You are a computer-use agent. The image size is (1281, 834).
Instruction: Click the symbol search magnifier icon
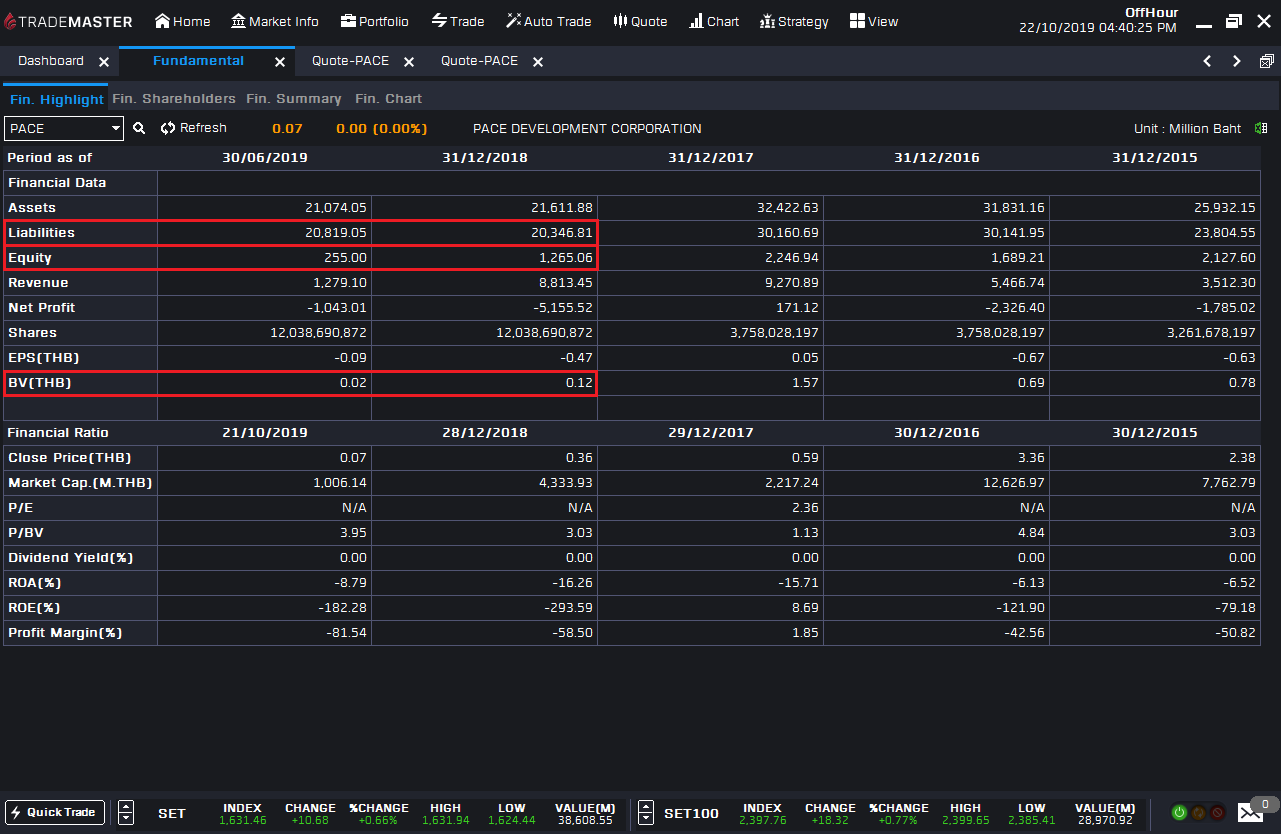pyautogui.click(x=139, y=128)
